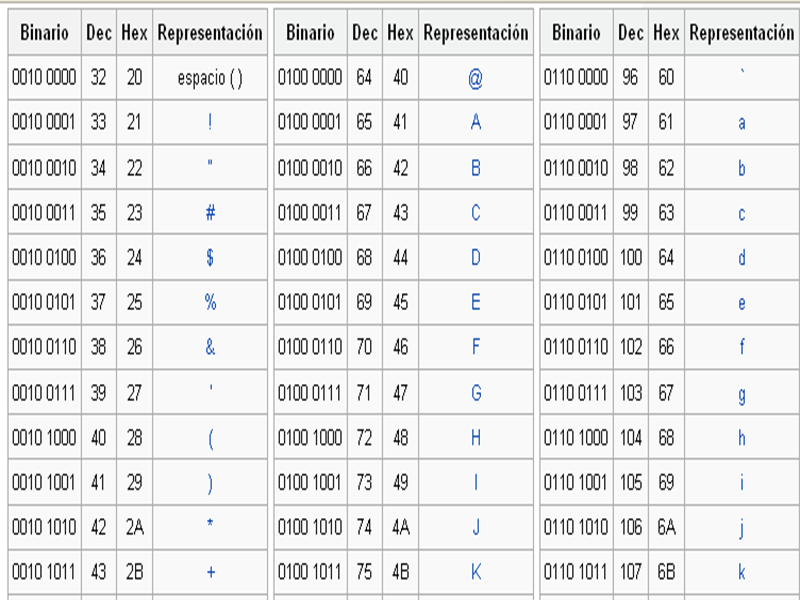
Task: Click the lowercase g link
Action: (742, 395)
